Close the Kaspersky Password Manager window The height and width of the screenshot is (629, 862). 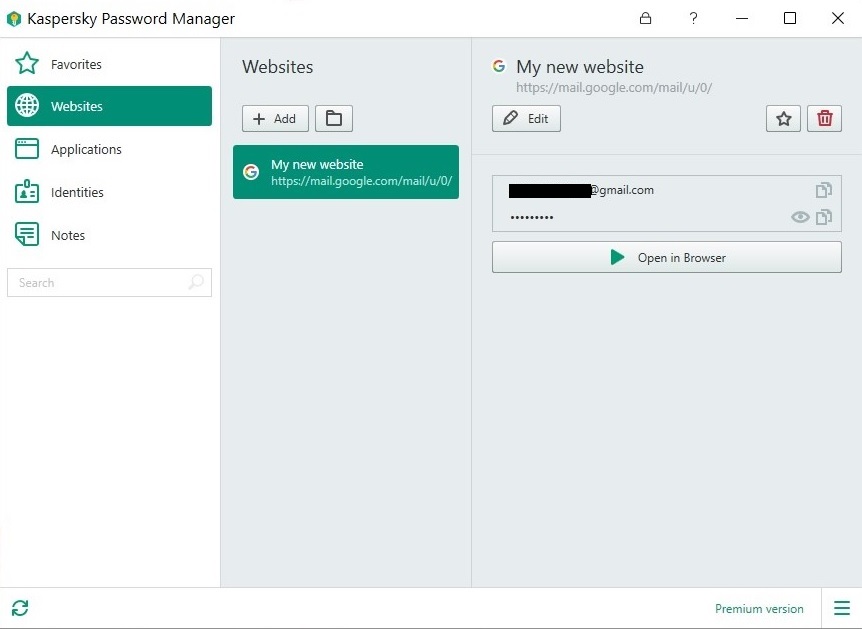(837, 18)
